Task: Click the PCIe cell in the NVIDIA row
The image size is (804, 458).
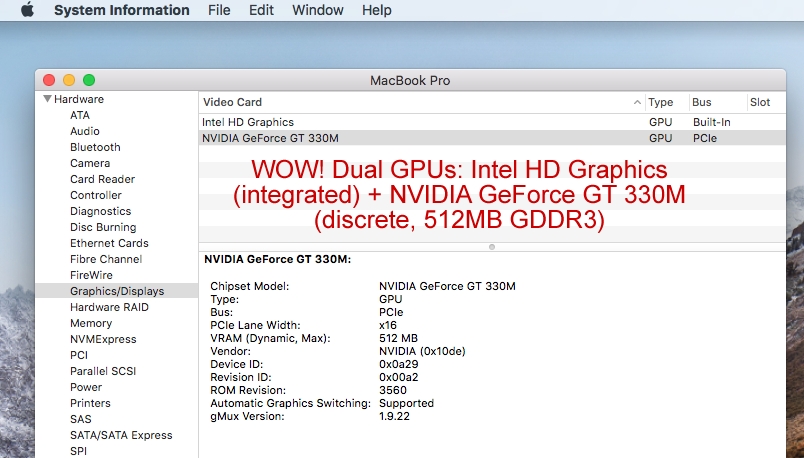Action: coord(705,138)
